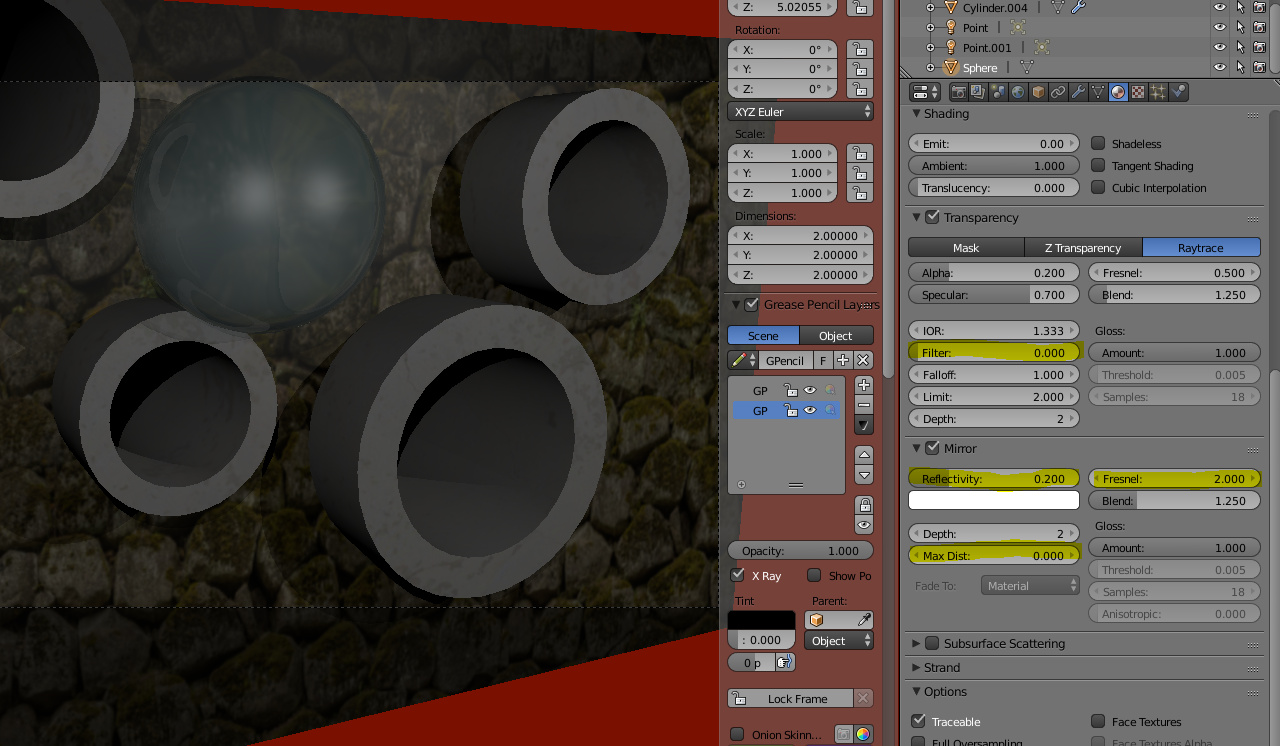Screen dimensions: 1280x746
Task: Enable Tangent Shading checkbox
Action: (x=1098, y=166)
